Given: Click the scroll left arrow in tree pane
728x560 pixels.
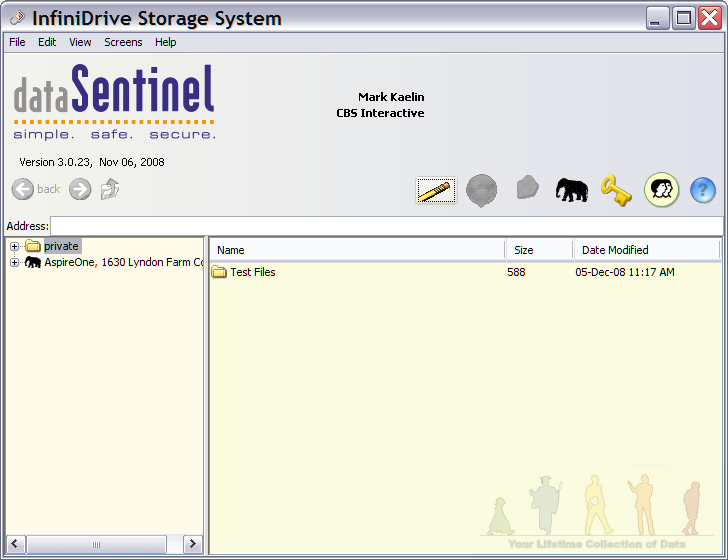Looking at the screenshot, I should 15,544.
